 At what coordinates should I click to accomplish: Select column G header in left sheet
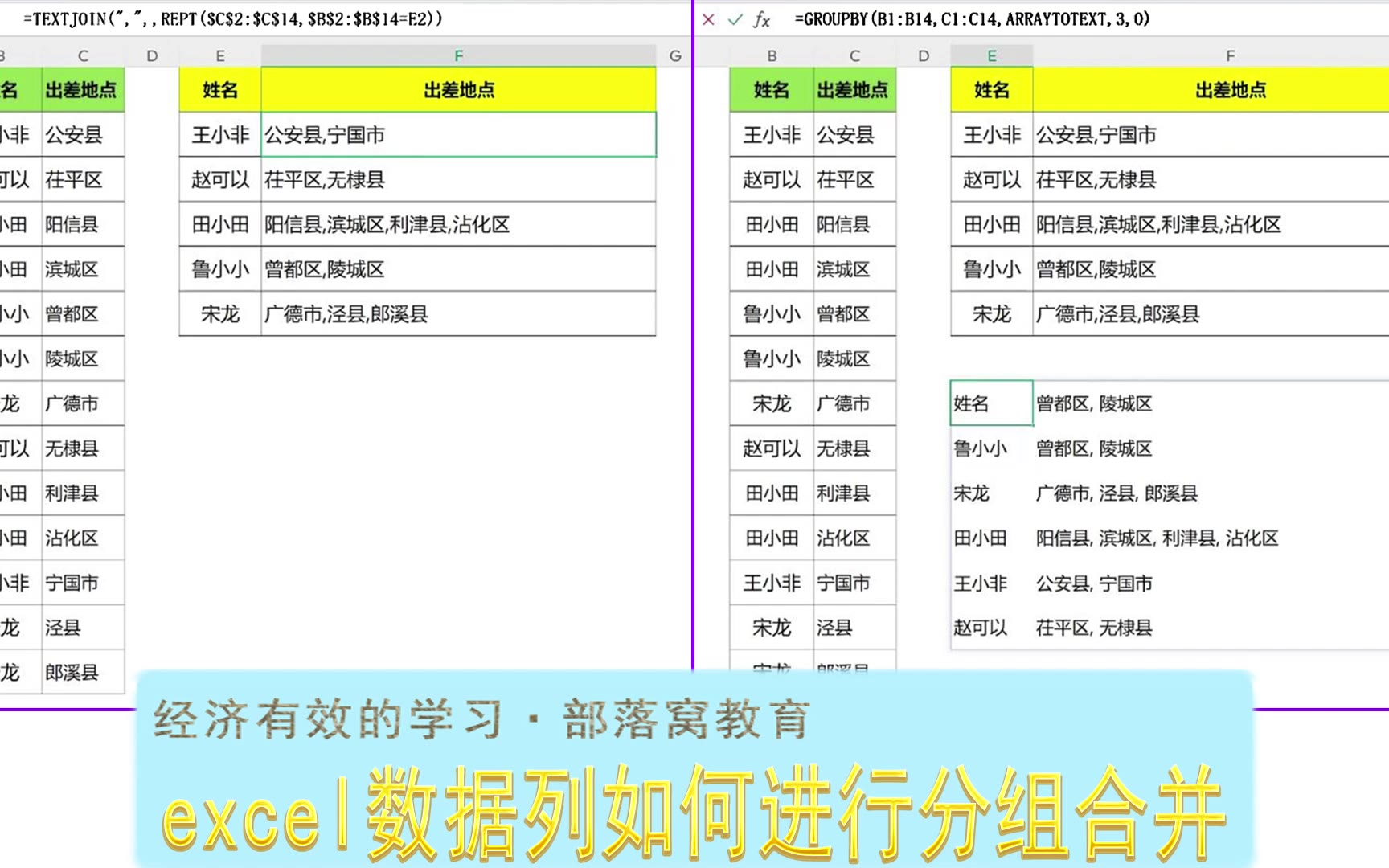[x=675, y=55]
